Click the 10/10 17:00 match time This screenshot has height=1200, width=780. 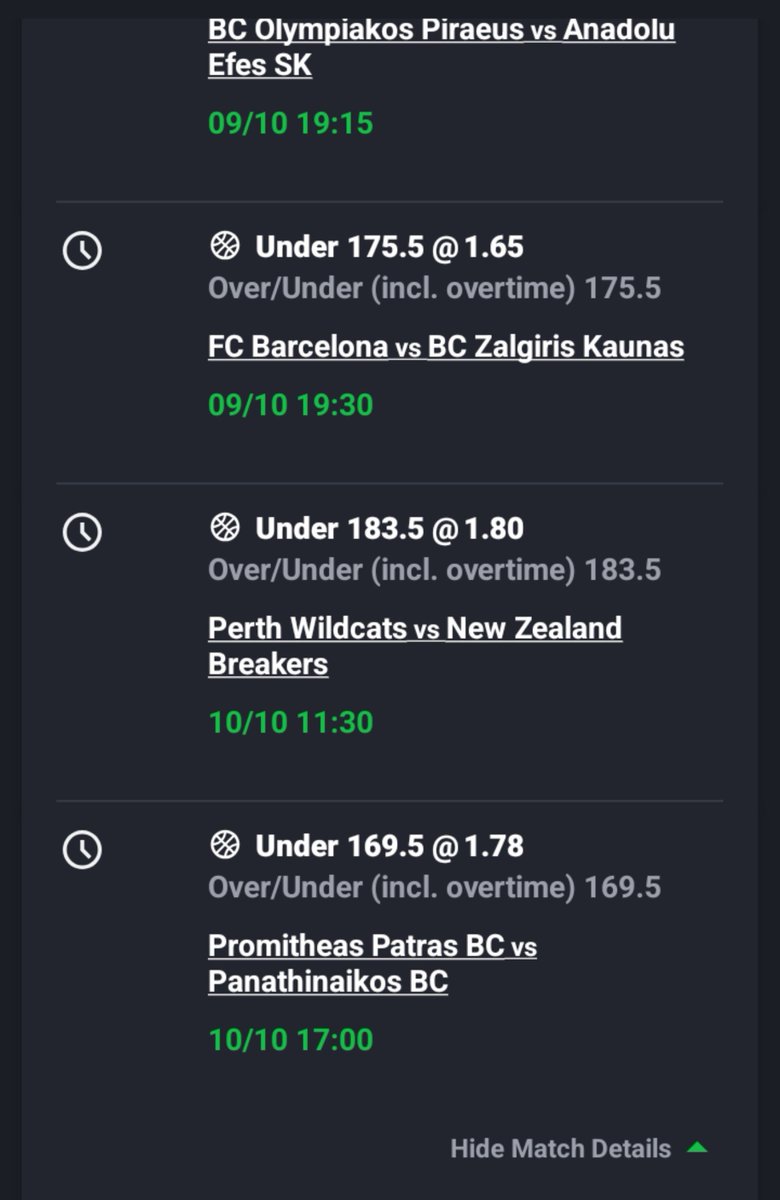pos(291,1040)
